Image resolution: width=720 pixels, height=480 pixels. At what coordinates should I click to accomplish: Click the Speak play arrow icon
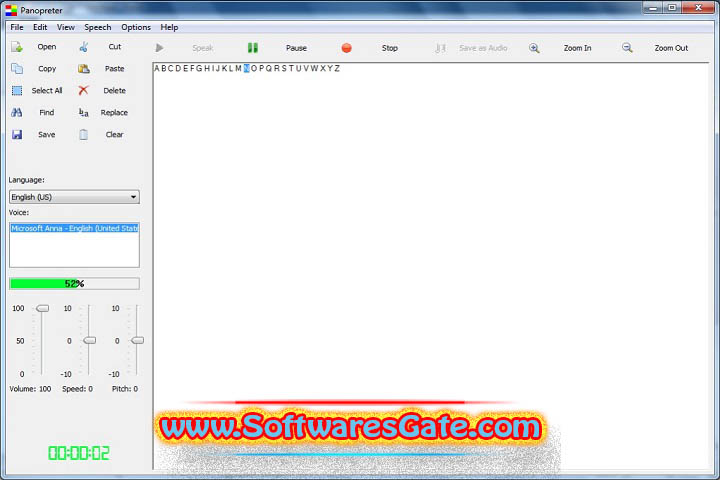(159, 48)
